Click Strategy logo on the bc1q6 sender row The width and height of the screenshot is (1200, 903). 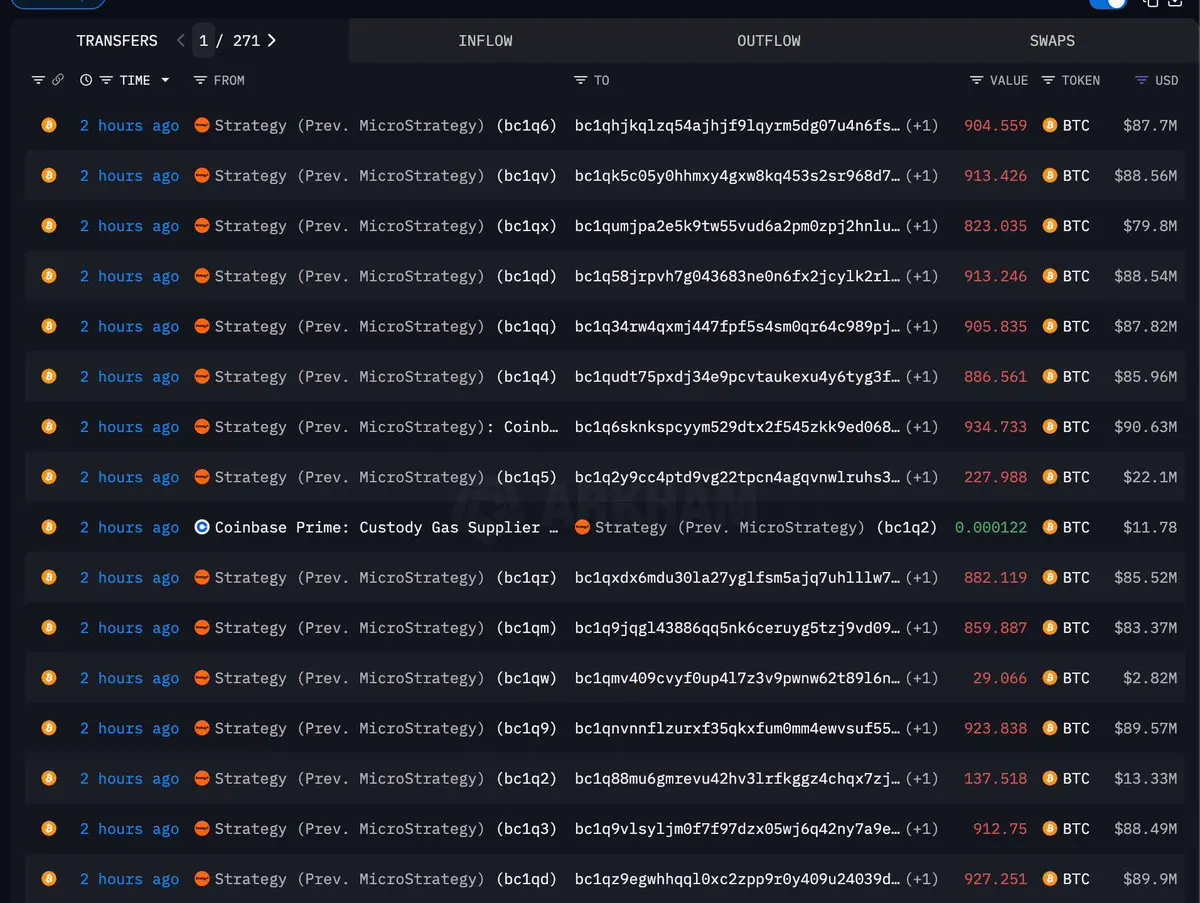202,125
